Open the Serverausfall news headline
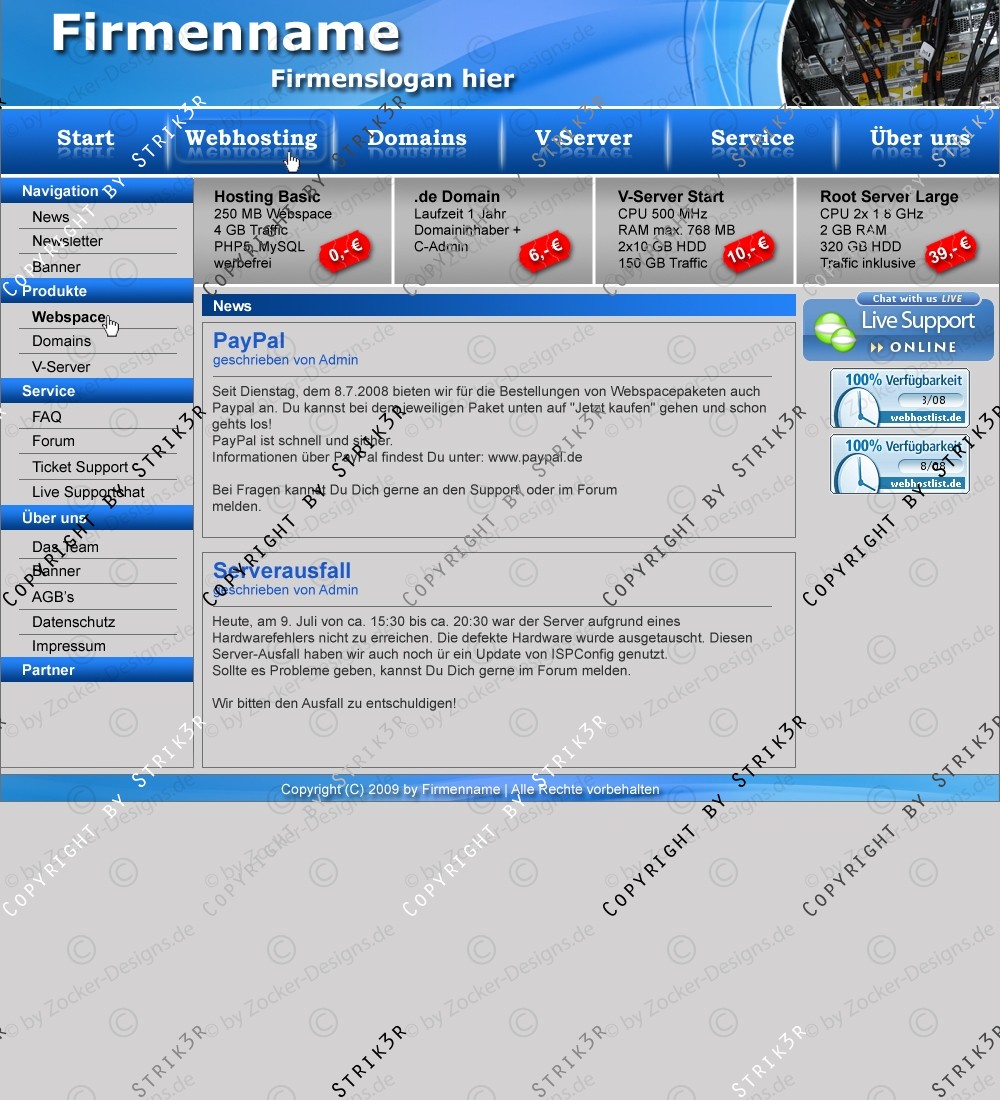The width and height of the screenshot is (1000, 1100). tap(282, 570)
